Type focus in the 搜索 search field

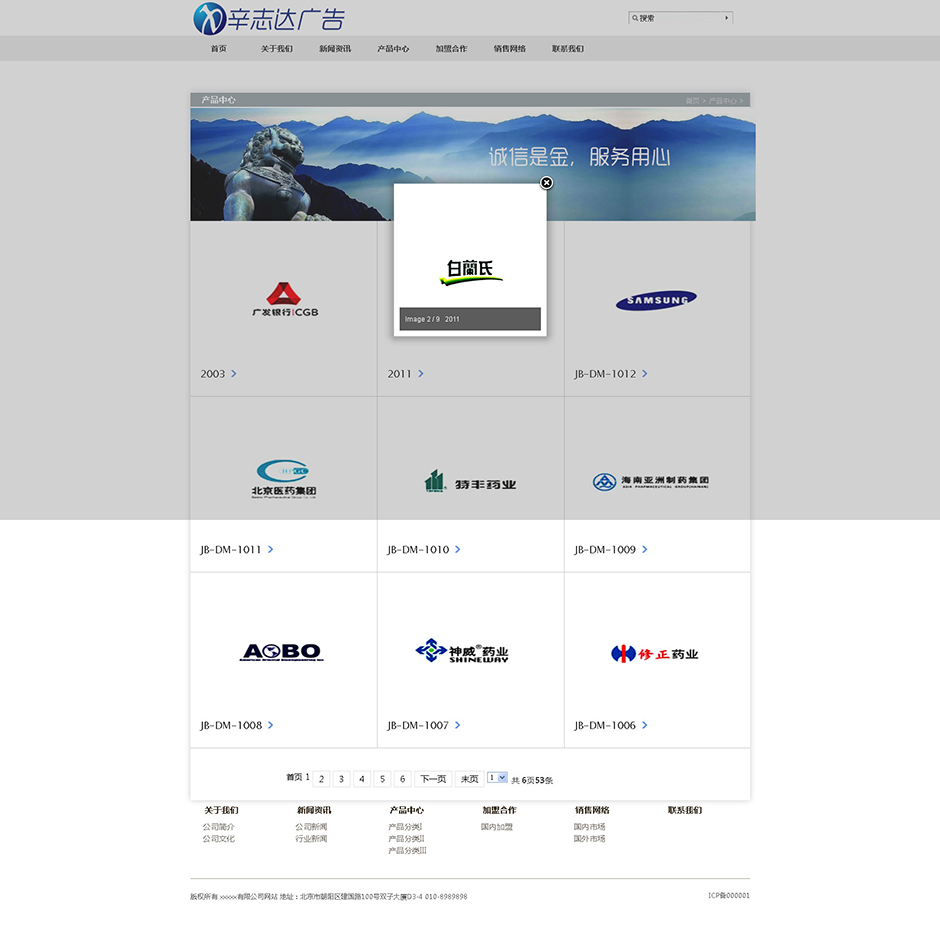coord(679,18)
